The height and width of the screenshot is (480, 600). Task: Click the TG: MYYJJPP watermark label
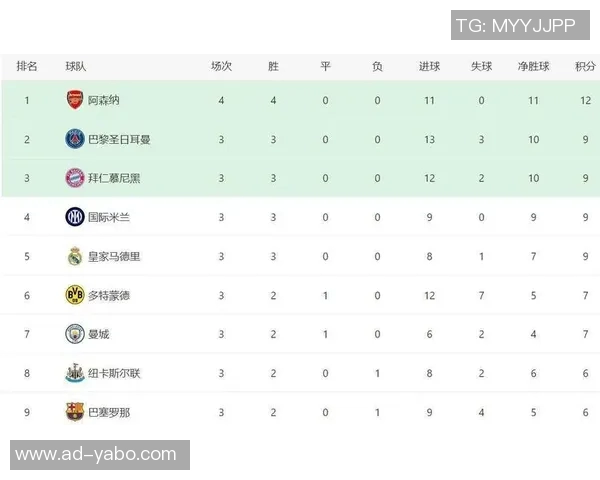515,26
